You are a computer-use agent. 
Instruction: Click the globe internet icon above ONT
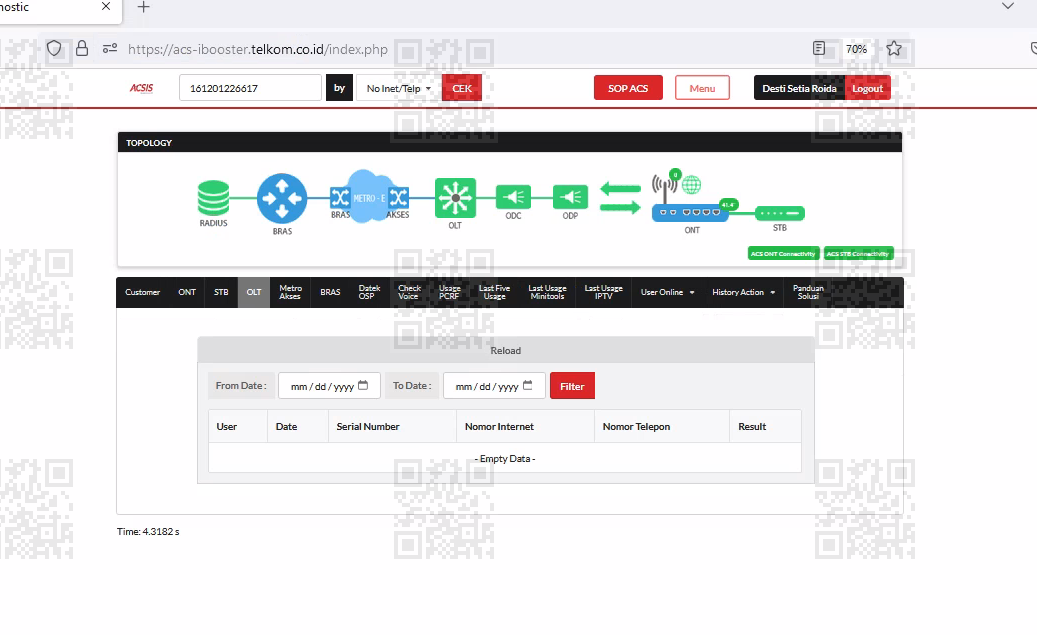691,185
